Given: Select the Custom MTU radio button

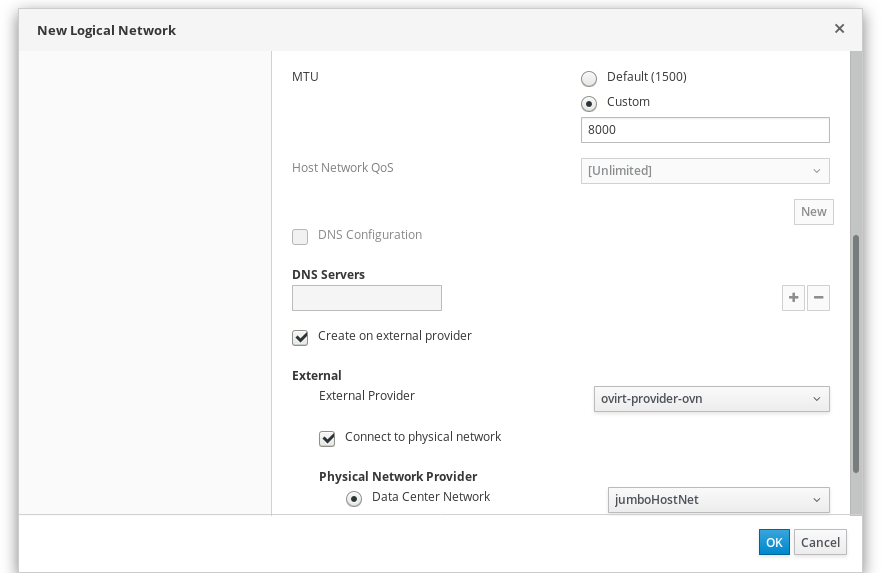Looking at the screenshot, I should 589,103.
